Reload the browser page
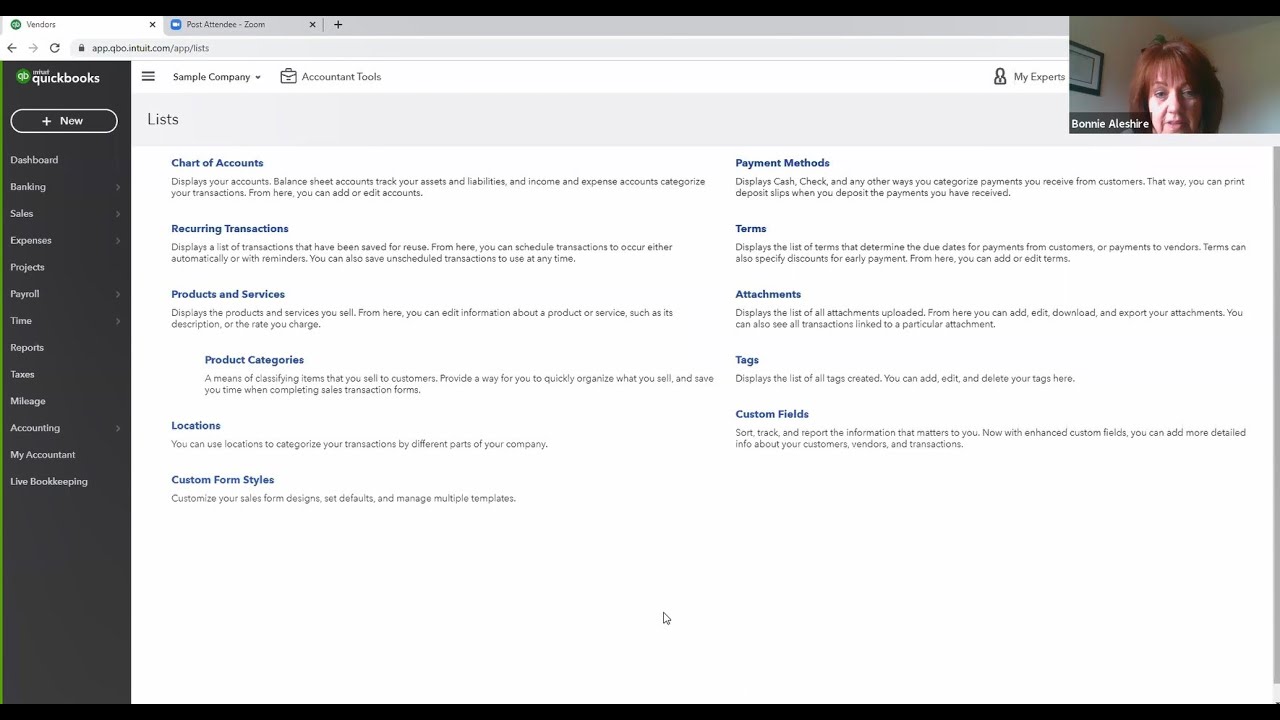 (55, 48)
